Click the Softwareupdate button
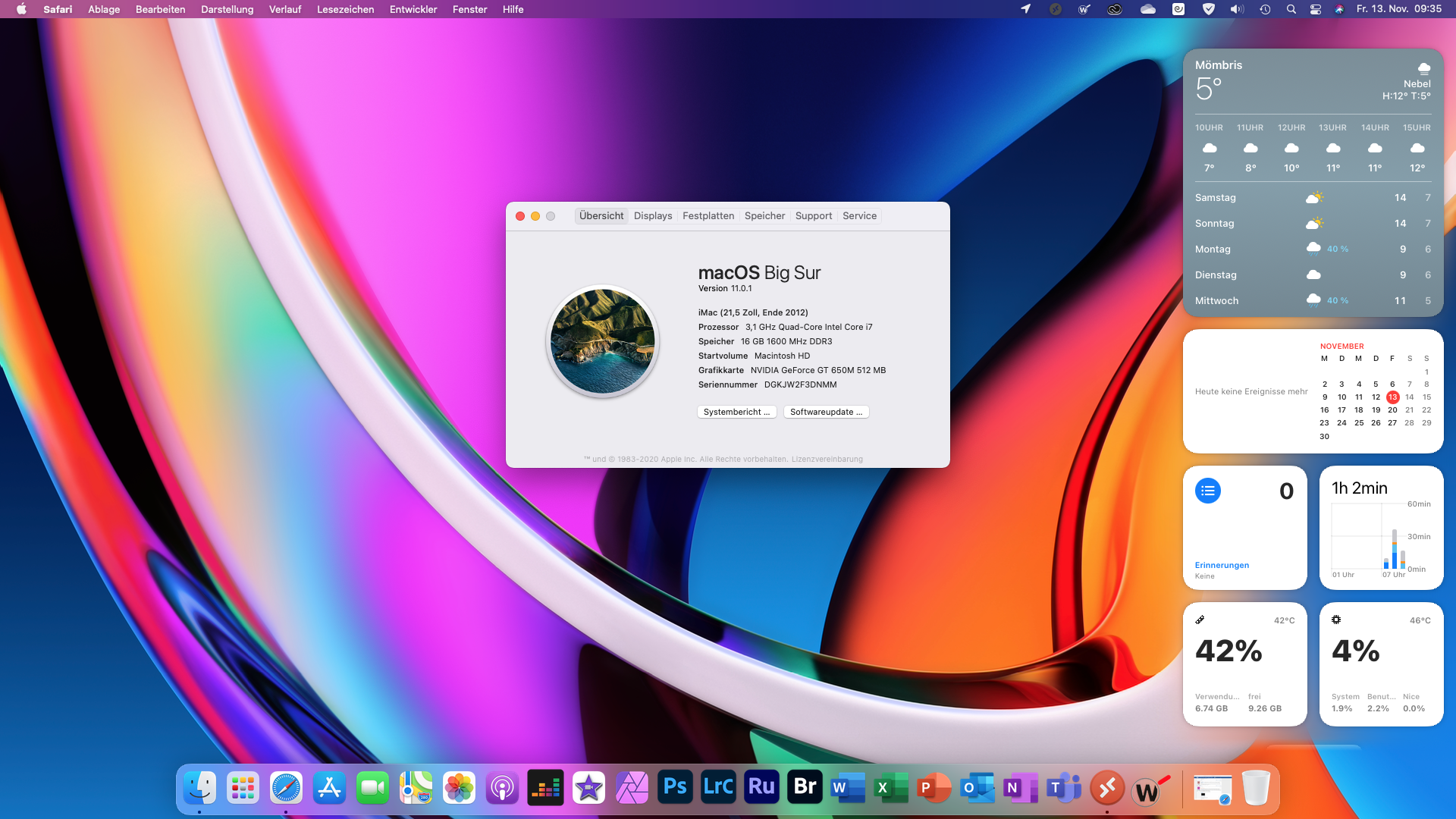Viewport: 1456px width, 819px height. pyautogui.click(x=826, y=412)
